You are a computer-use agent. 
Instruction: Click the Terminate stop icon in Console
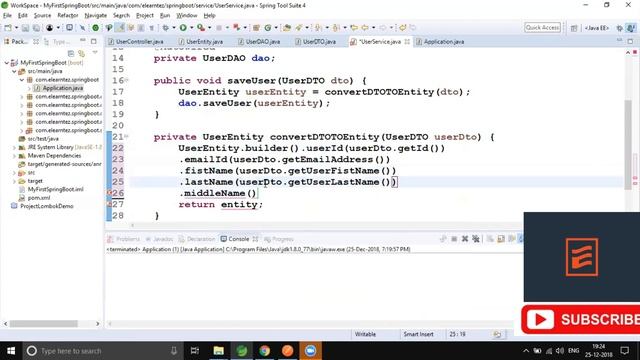(454, 239)
